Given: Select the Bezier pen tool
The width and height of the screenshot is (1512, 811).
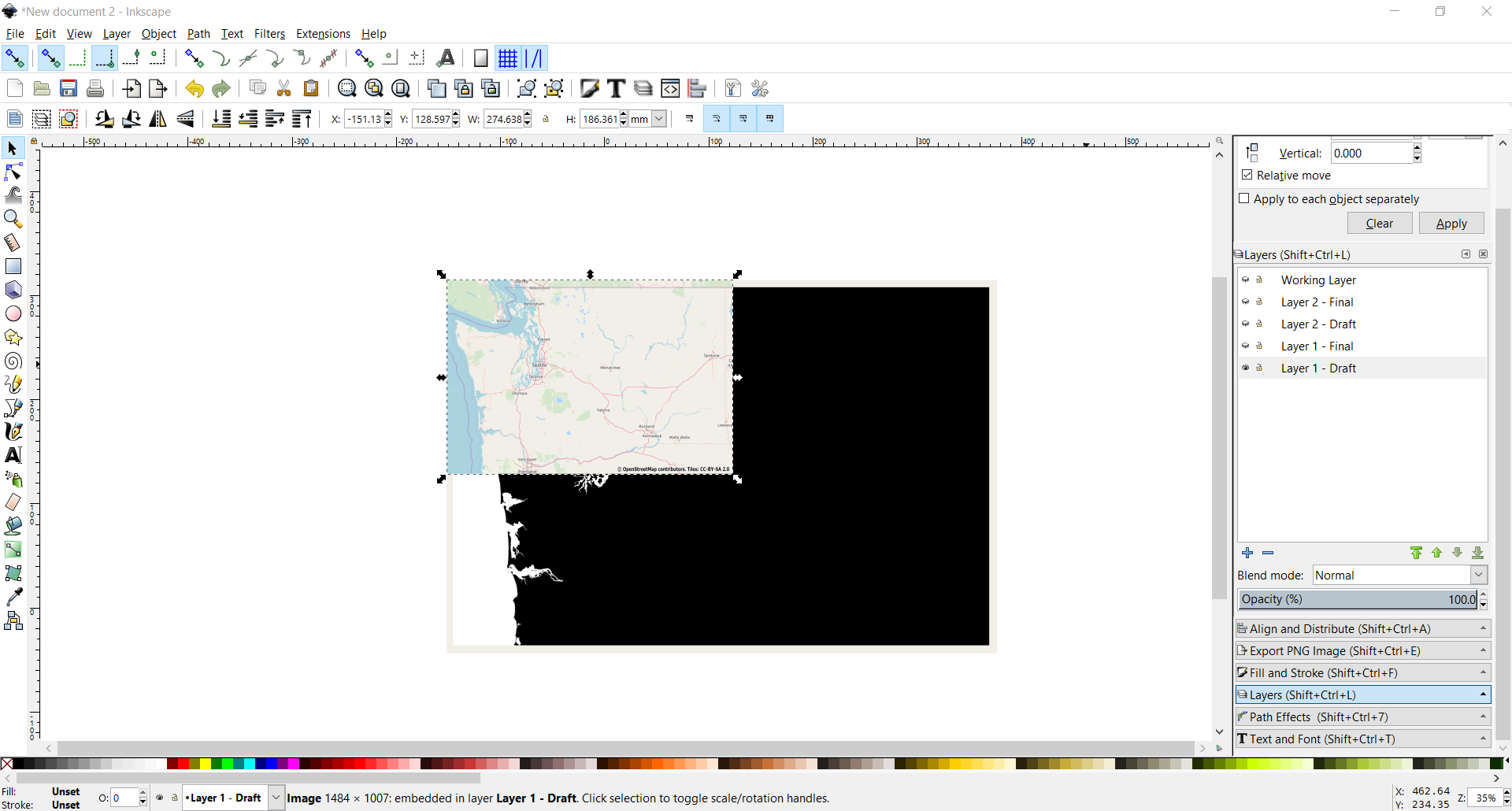Looking at the screenshot, I should coord(13,408).
